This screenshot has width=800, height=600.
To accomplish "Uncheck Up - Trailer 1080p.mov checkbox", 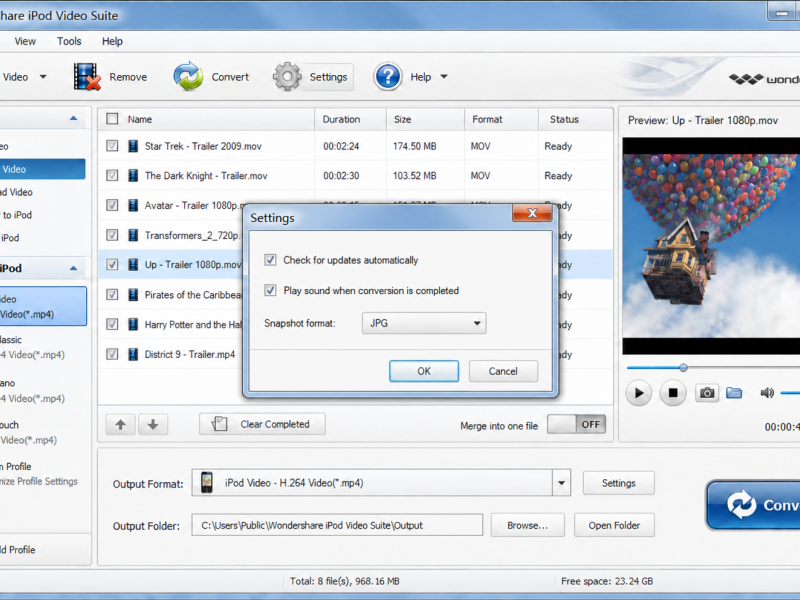I will pyautogui.click(x=112, y=265).
